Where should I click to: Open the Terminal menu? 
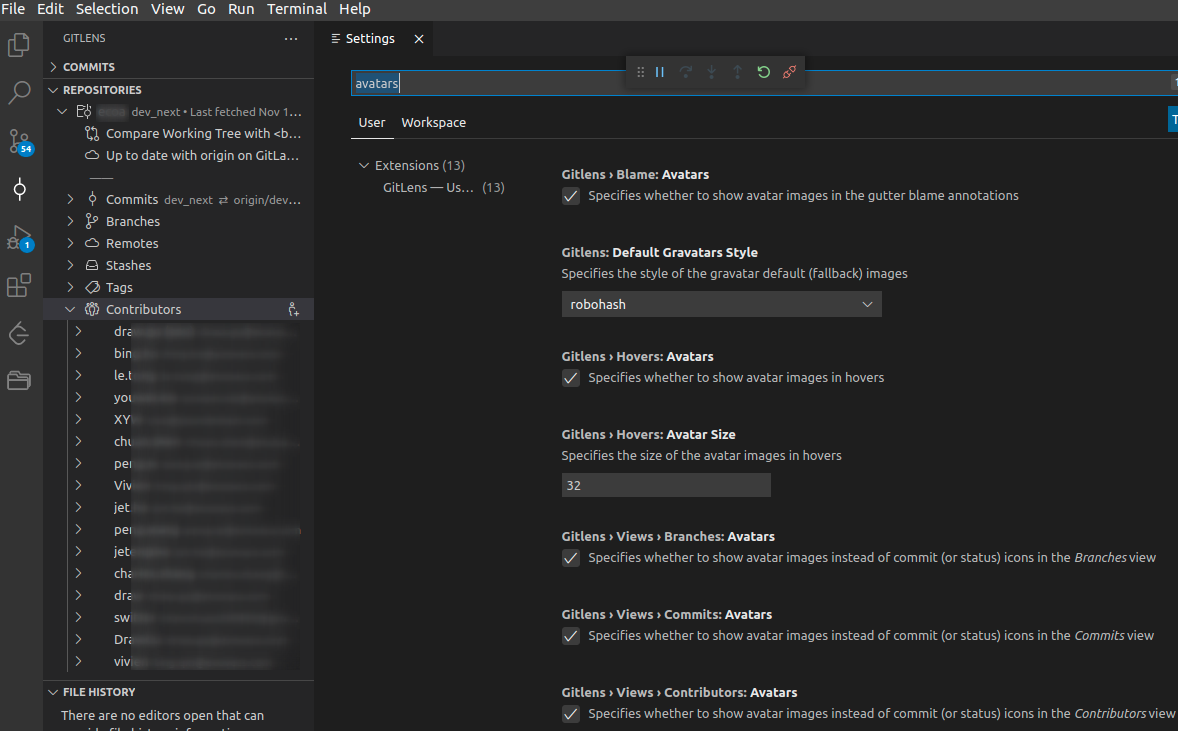click(297, 9)
